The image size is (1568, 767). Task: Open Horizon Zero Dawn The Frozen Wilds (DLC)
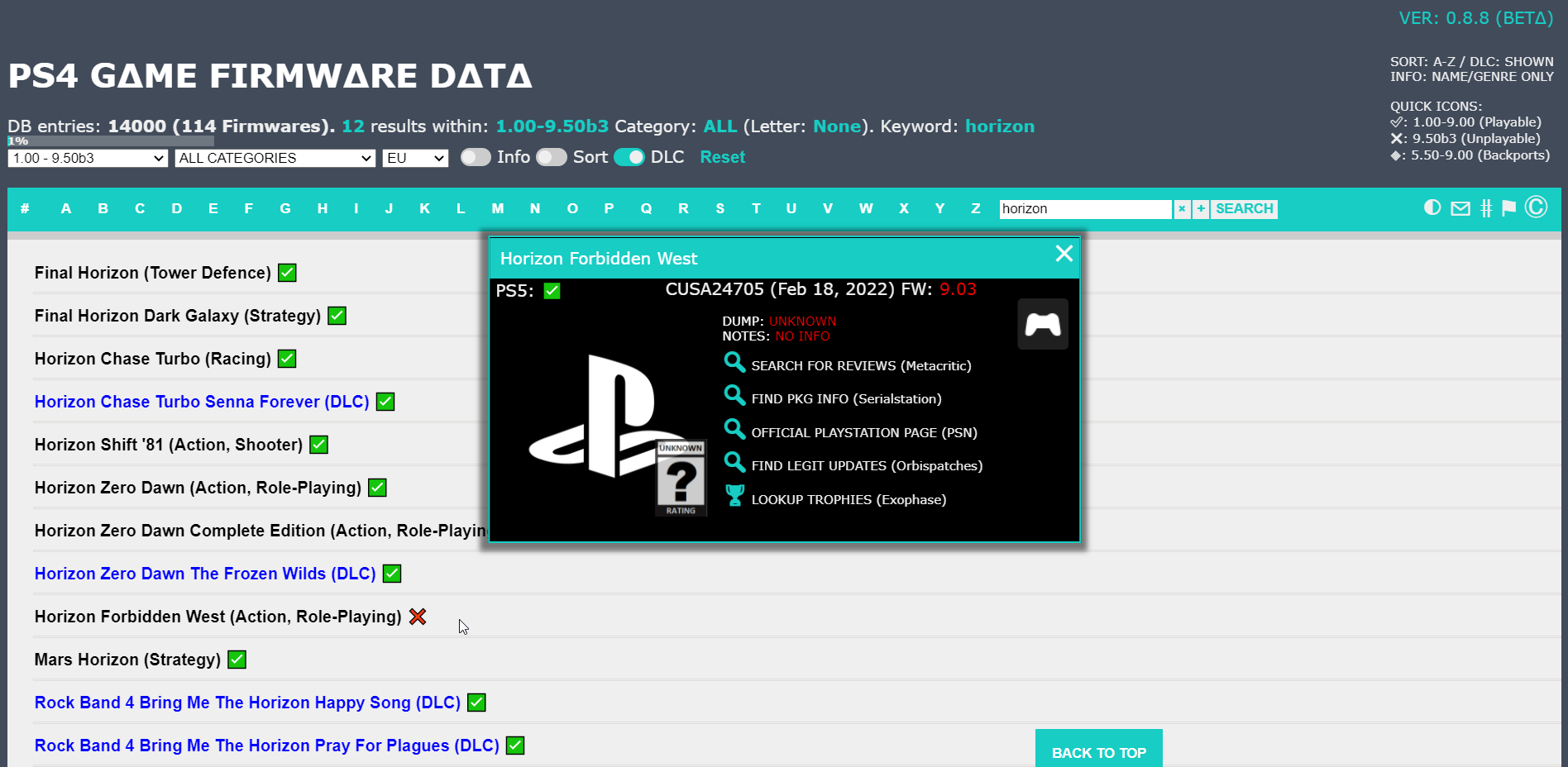205,574
